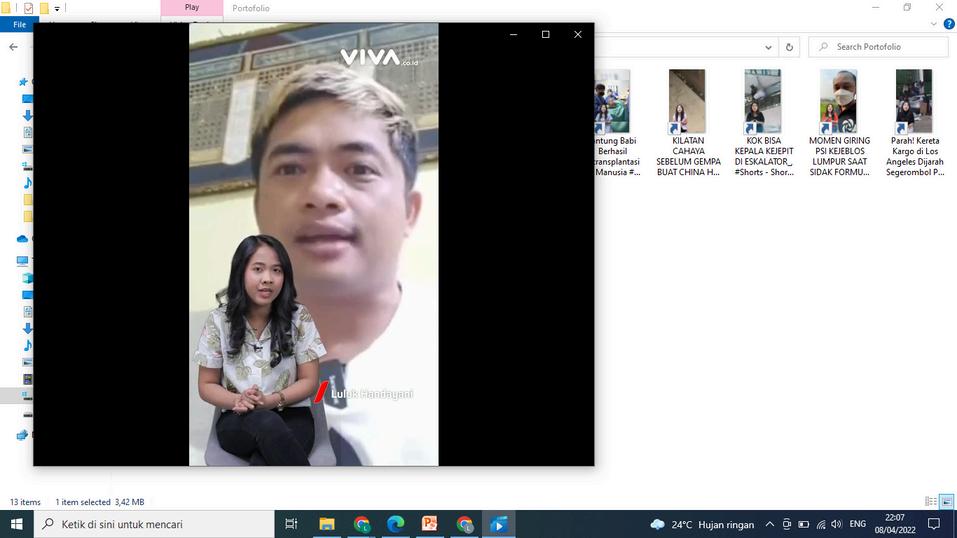957x538 pixels.
Task: Expand the ribbon using the chevron
Action: tap(933, 24)
